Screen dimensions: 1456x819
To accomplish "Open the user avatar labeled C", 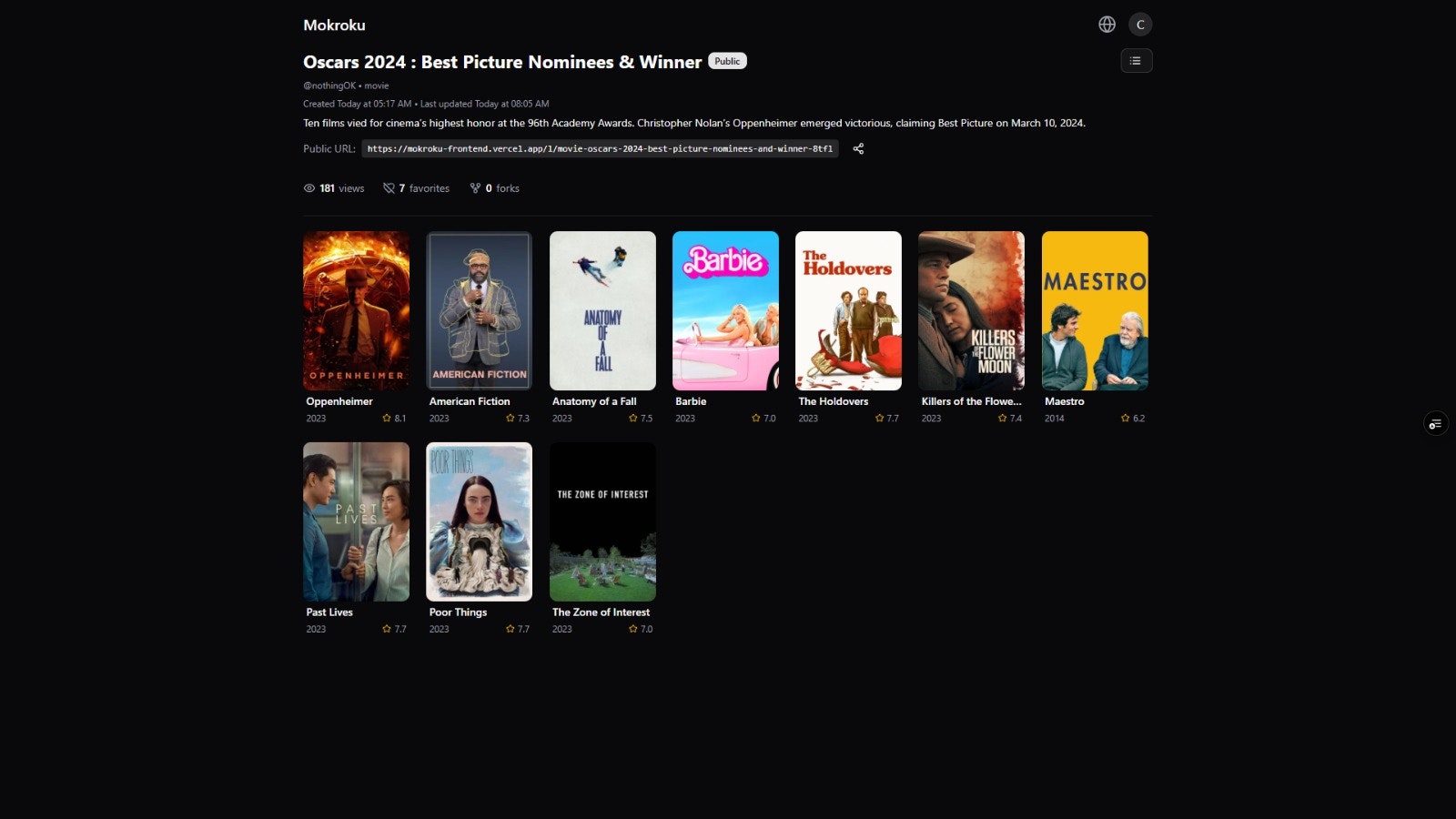I will [x=1140, y=25].
